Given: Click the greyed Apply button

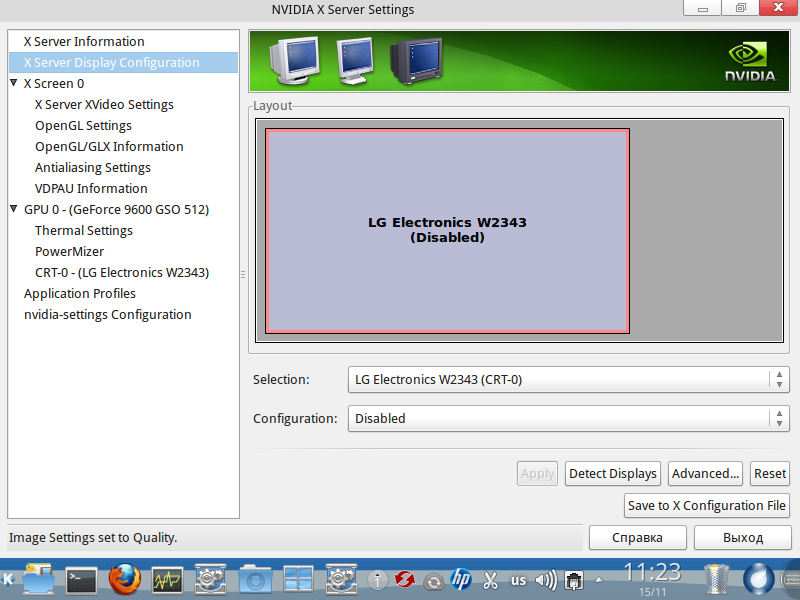Looking at the screenshot, I should pos(537,473).
